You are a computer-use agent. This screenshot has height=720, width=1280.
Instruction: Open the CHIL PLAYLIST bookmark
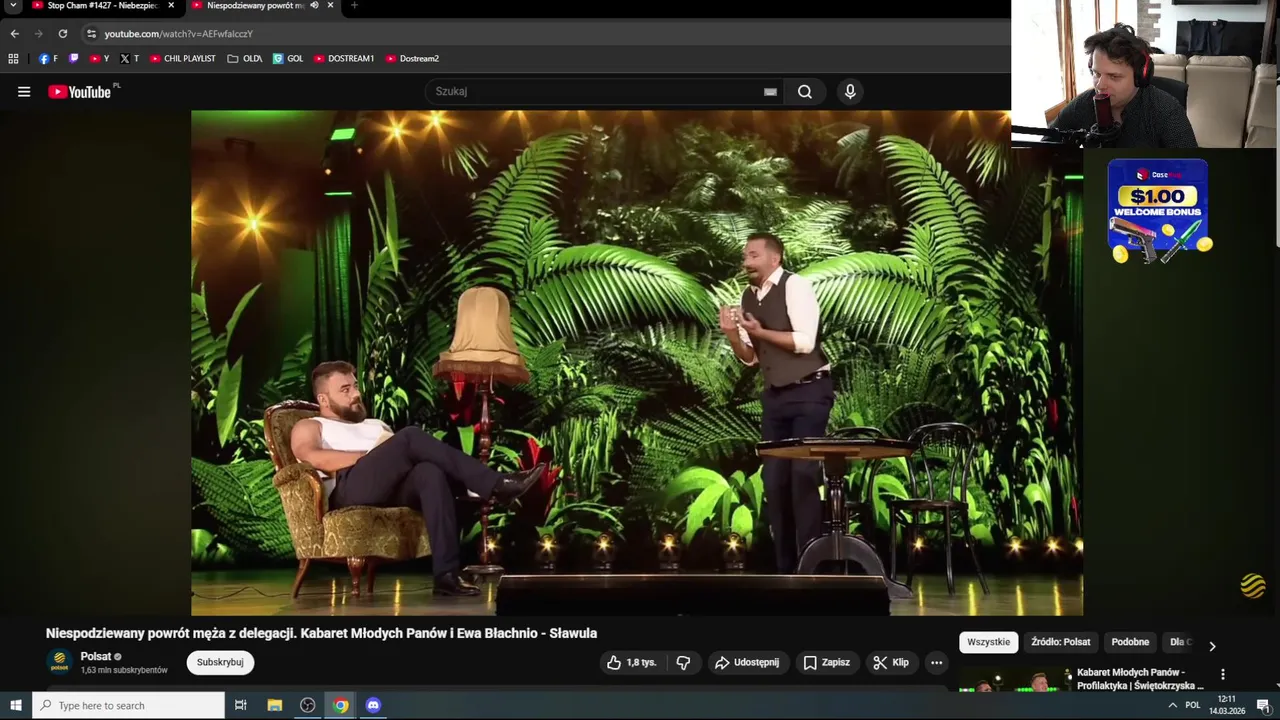pos(182,59)
